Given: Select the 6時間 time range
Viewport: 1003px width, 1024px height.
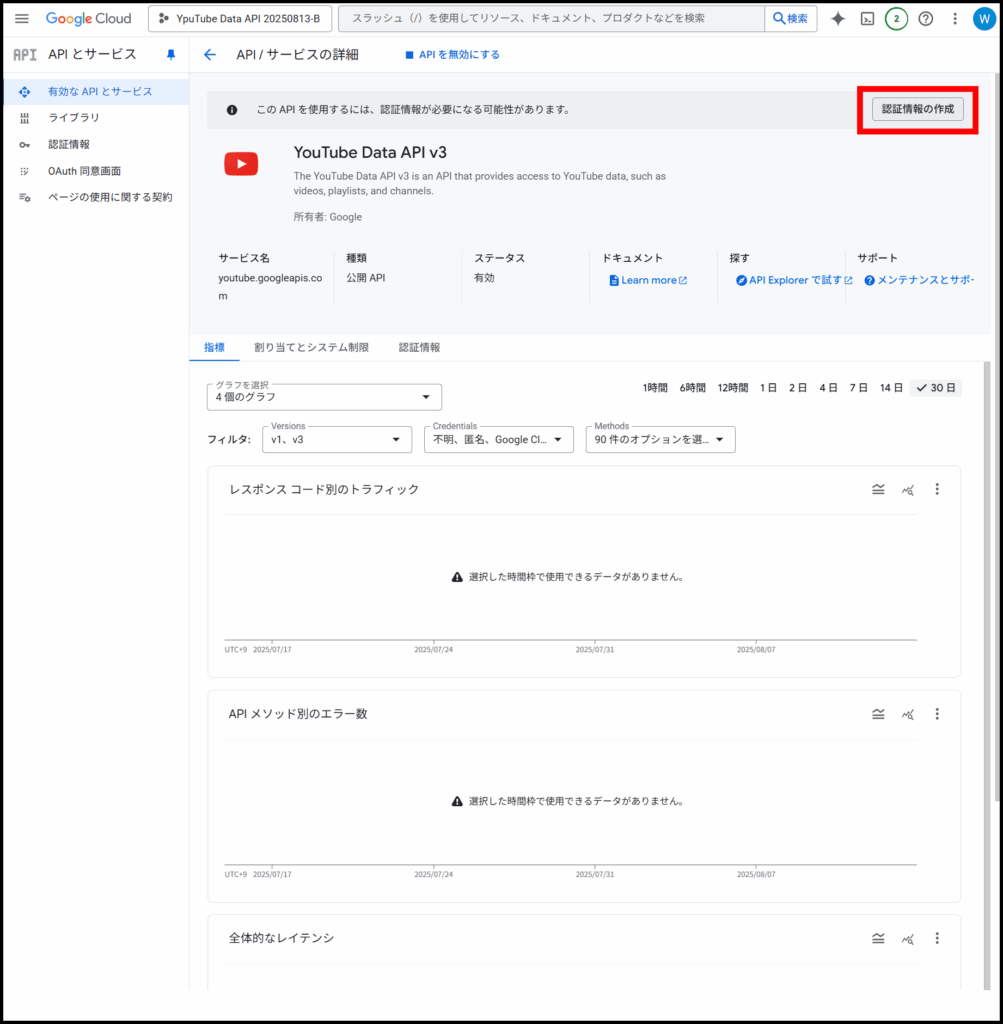Looking at the screenshot, I should click(692, 388).
